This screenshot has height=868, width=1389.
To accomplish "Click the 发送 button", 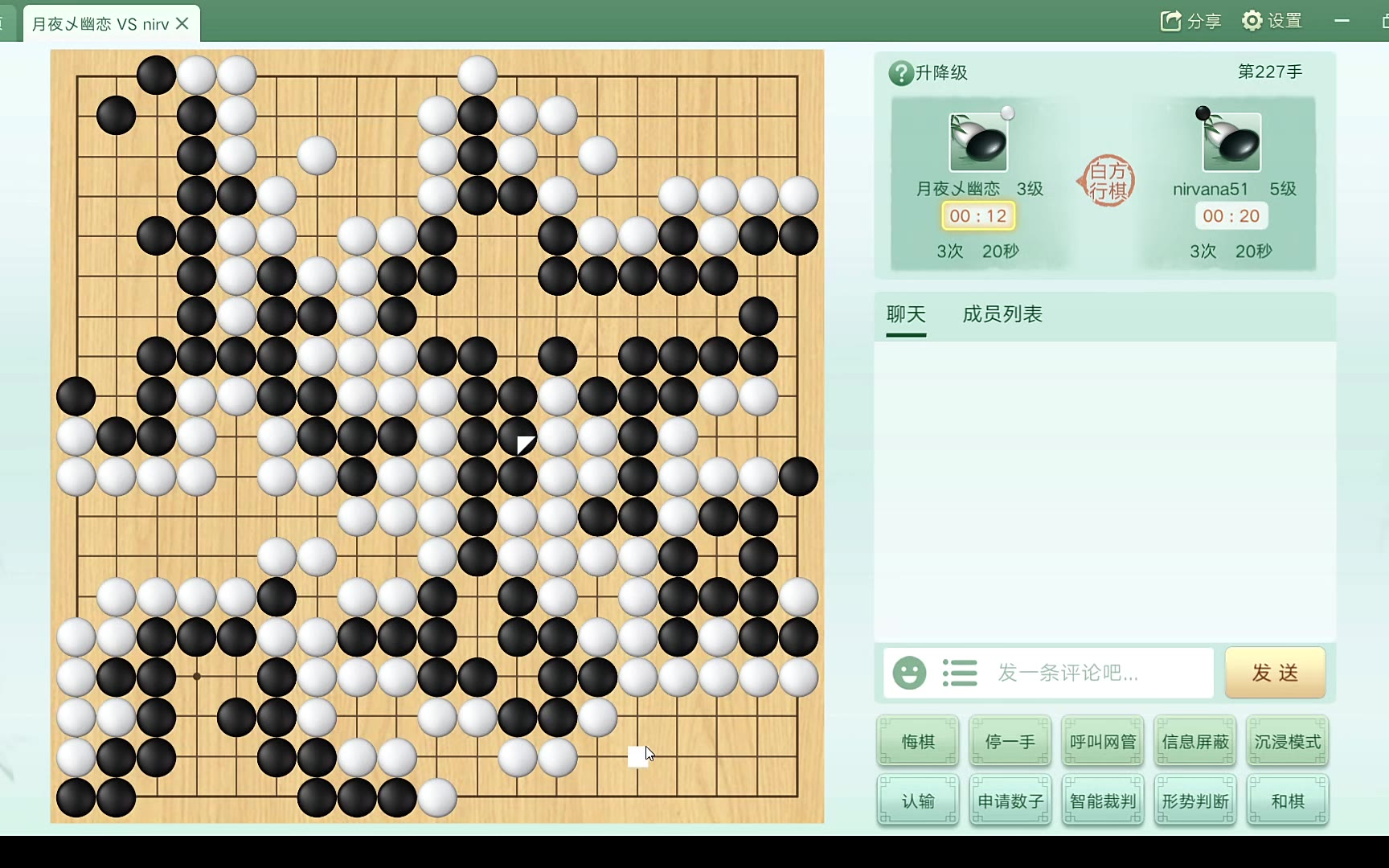I will click(x=1275, y=673).
